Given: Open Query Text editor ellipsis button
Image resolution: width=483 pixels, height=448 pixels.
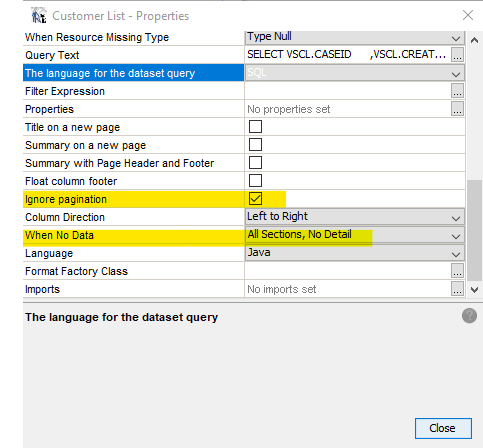Looking at the screenshot, I should click(x=457, y=55).
